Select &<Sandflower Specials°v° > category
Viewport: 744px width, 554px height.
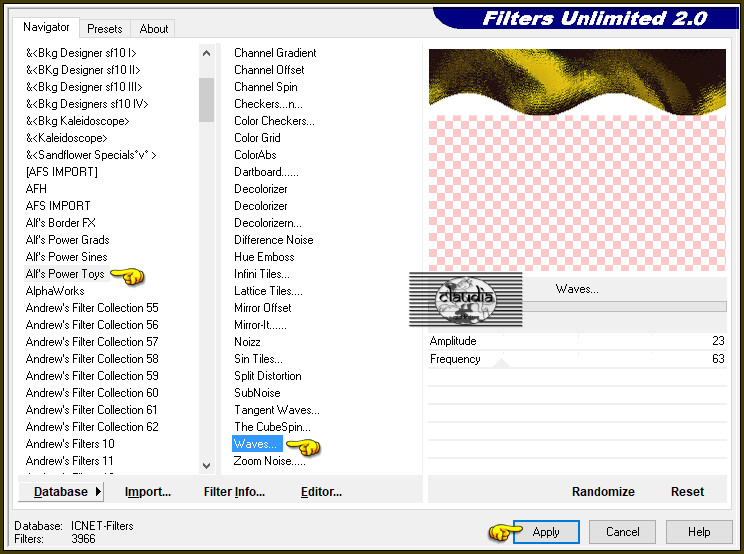91,155
